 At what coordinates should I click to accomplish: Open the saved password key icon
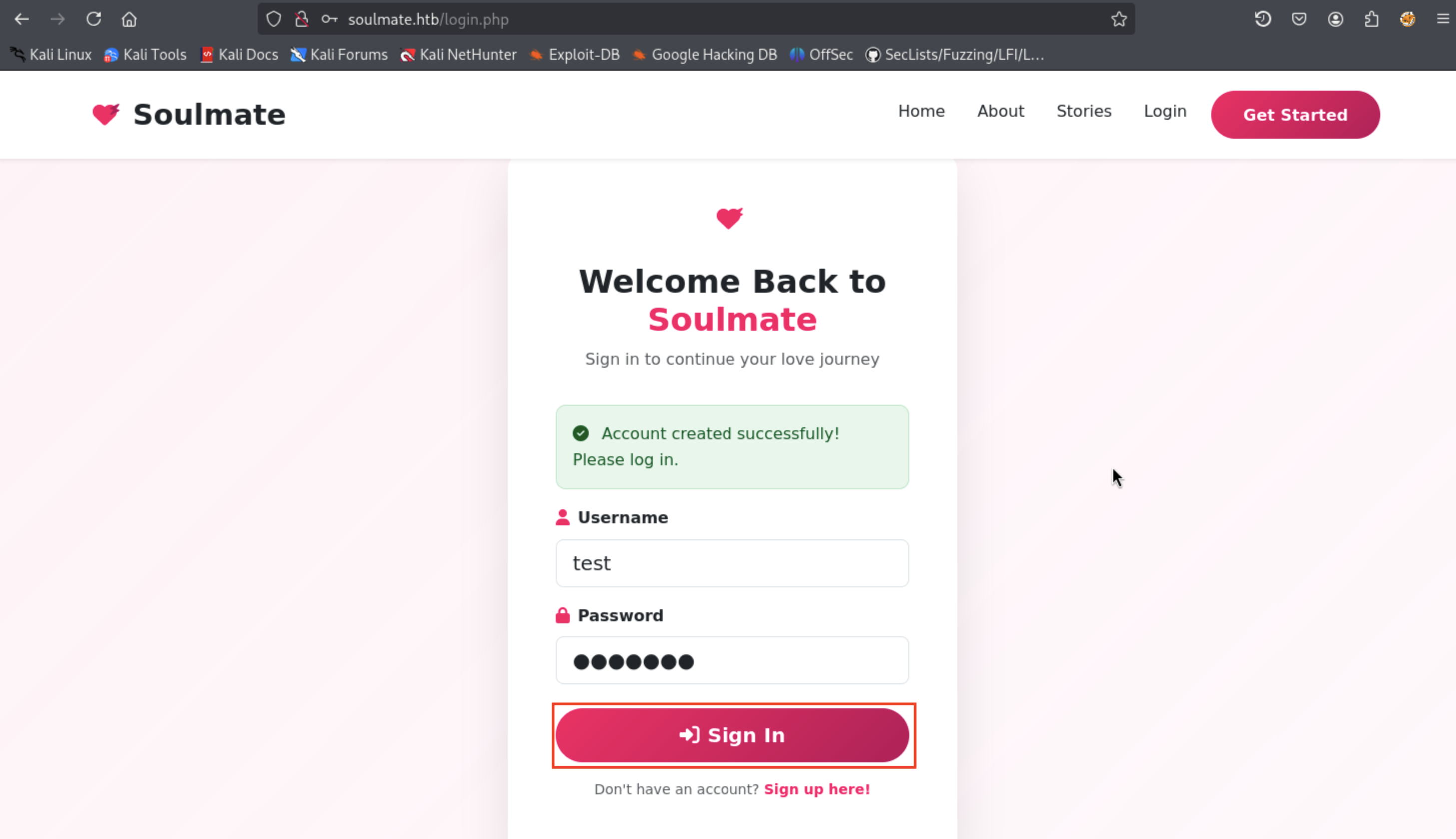[329, 19]
